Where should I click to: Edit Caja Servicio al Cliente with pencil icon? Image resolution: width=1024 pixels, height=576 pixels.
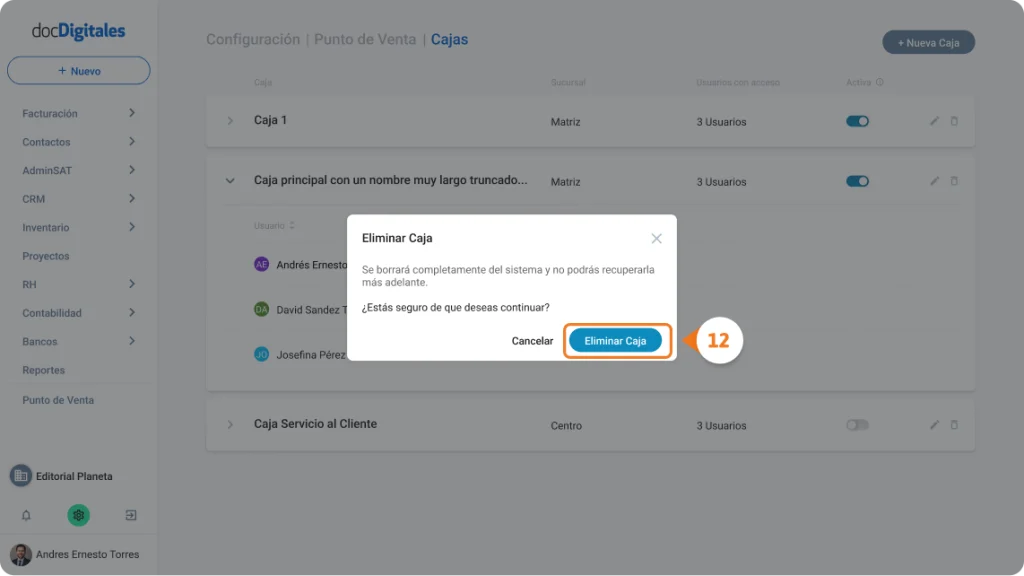pyautogui.click(x=935, y=424)
